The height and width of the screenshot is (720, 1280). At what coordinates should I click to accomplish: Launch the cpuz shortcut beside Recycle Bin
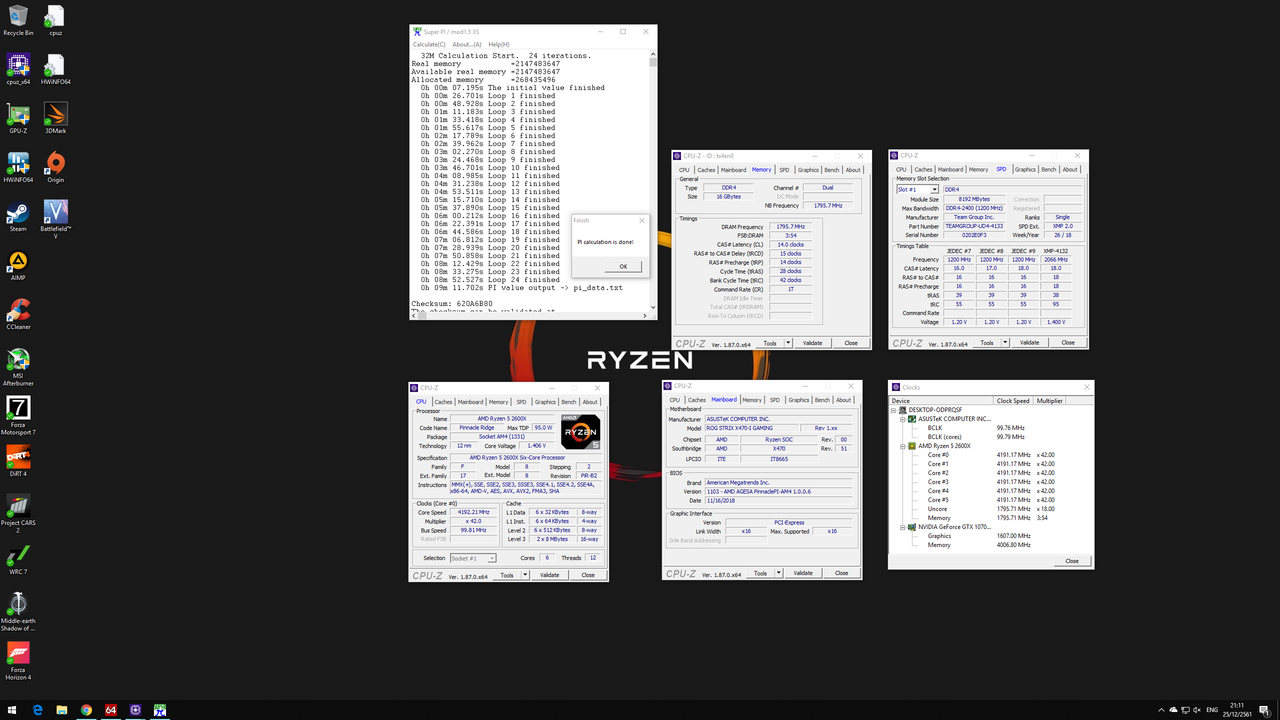(56, 20)
